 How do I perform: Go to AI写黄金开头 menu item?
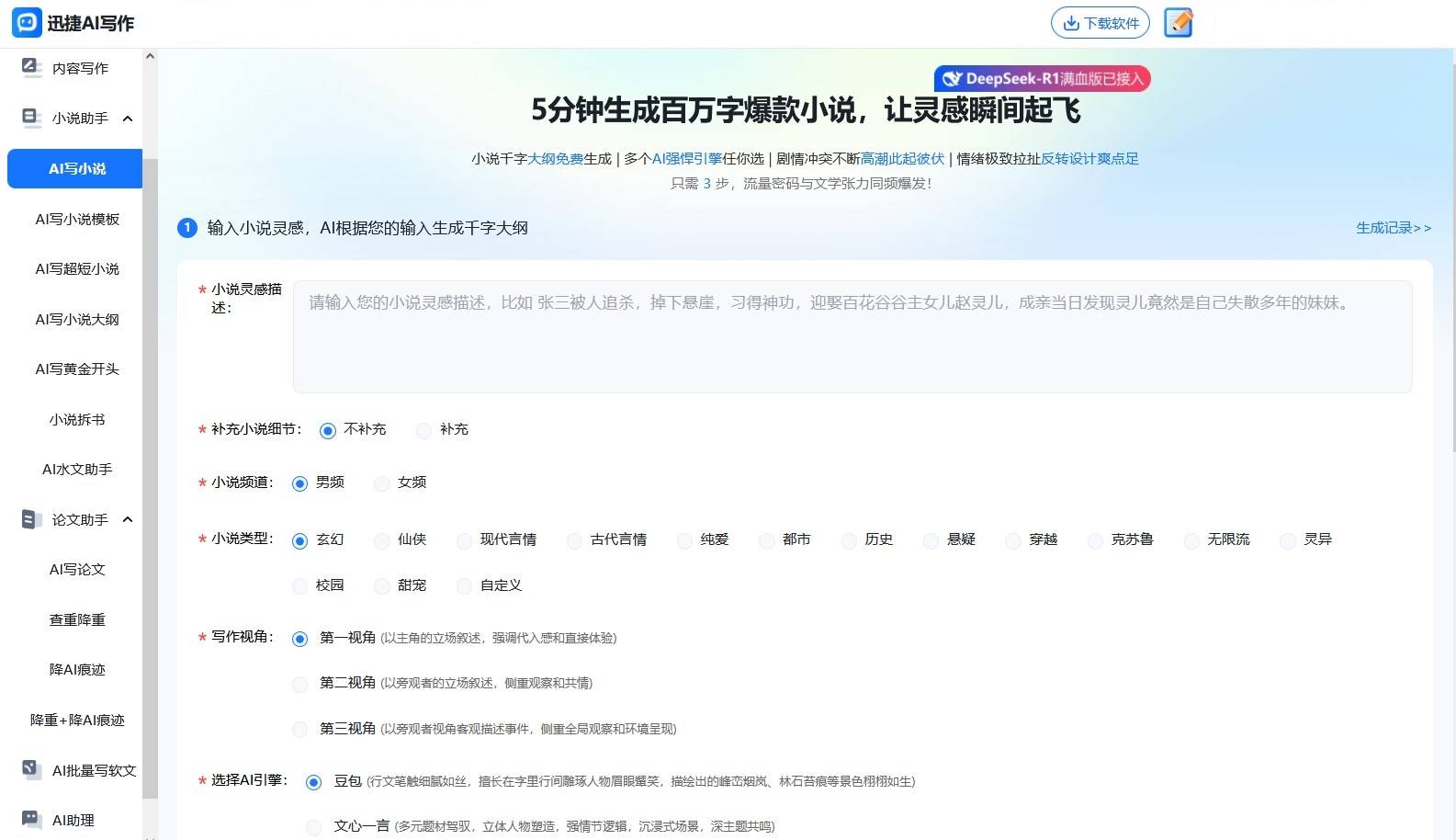click(x=77, y=369)
